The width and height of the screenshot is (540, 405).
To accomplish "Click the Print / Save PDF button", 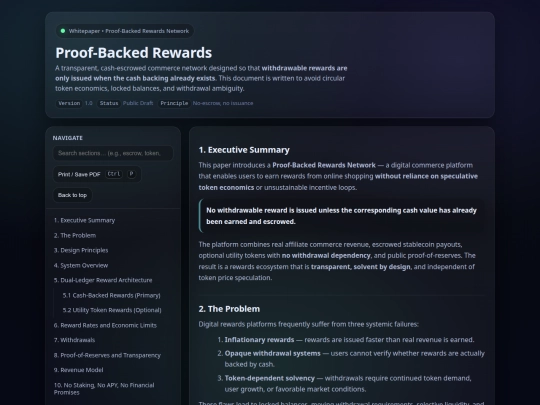I will click(x=97, y=174).
